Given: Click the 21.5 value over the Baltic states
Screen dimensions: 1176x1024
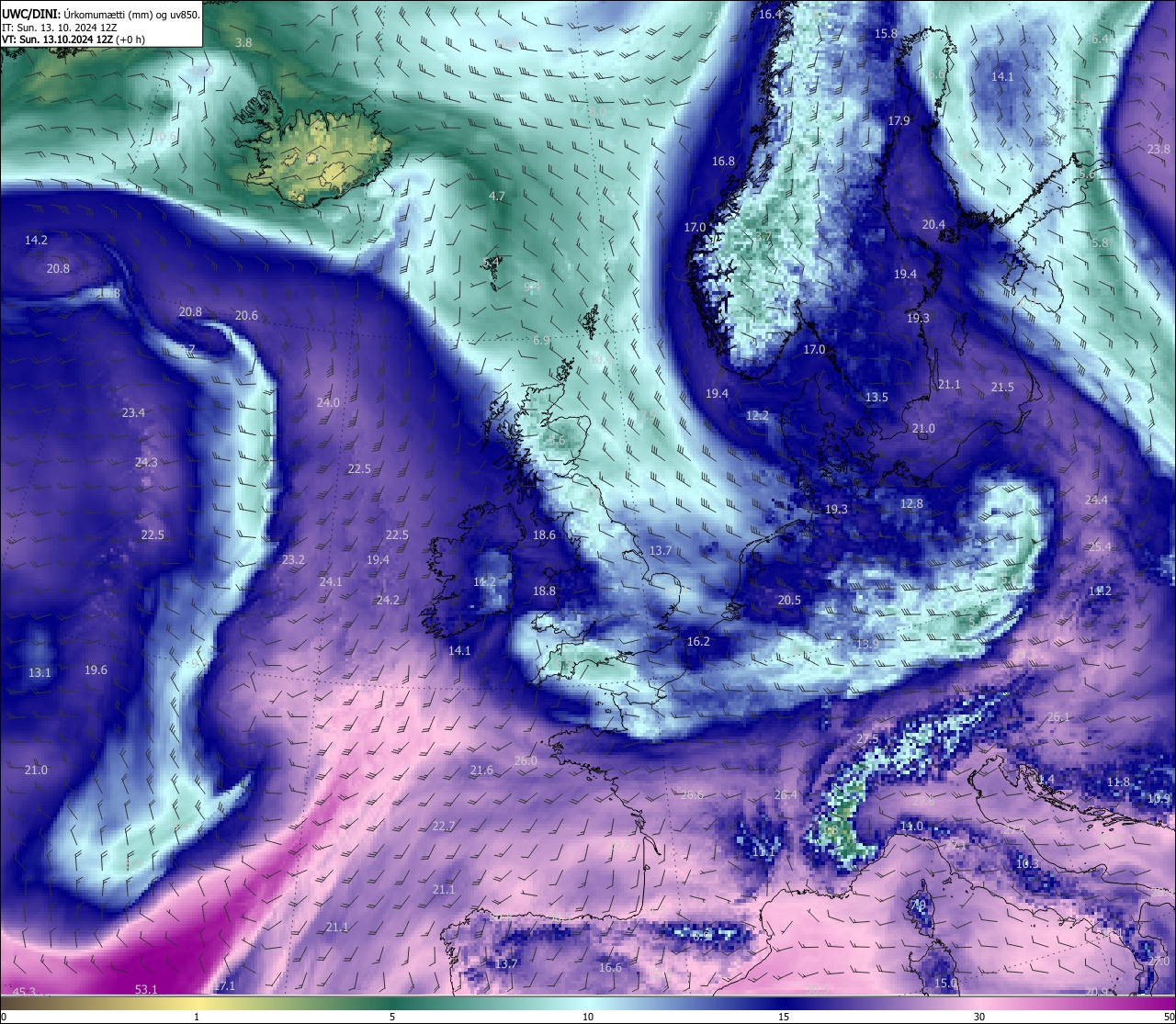Looking at the screenshot, I should 1002,388.
